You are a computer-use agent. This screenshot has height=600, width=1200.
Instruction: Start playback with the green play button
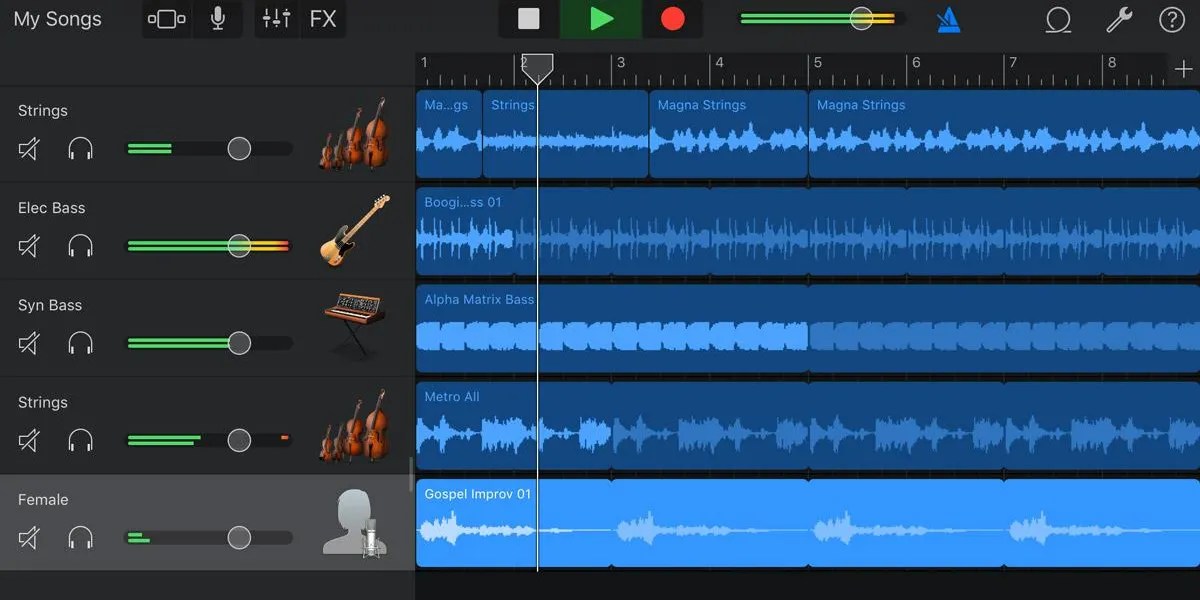[x=601, y=19]
